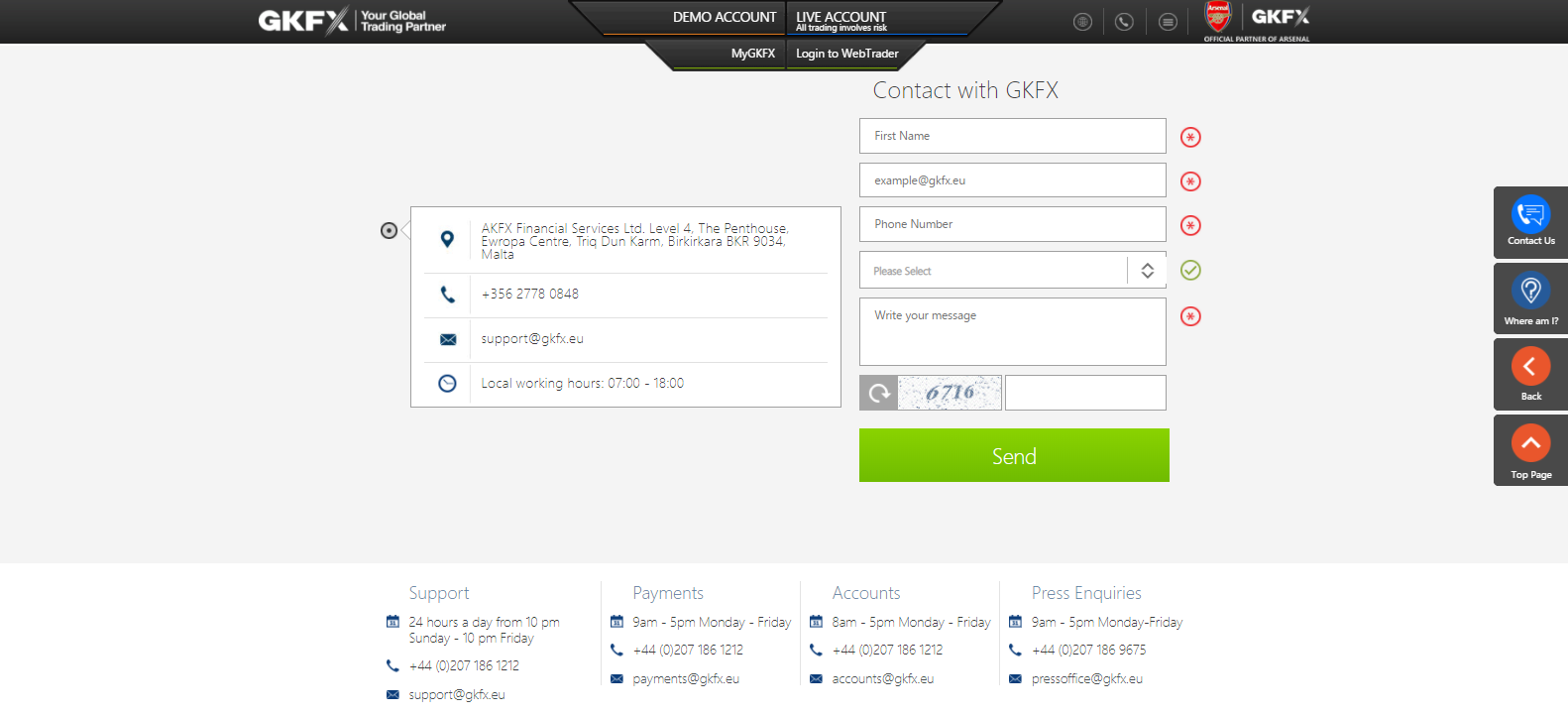Image resolution: width=1568 pixels, height=715 pixels.
Task: Click calendar icon under Payments heading
Action: pos(616,622)
